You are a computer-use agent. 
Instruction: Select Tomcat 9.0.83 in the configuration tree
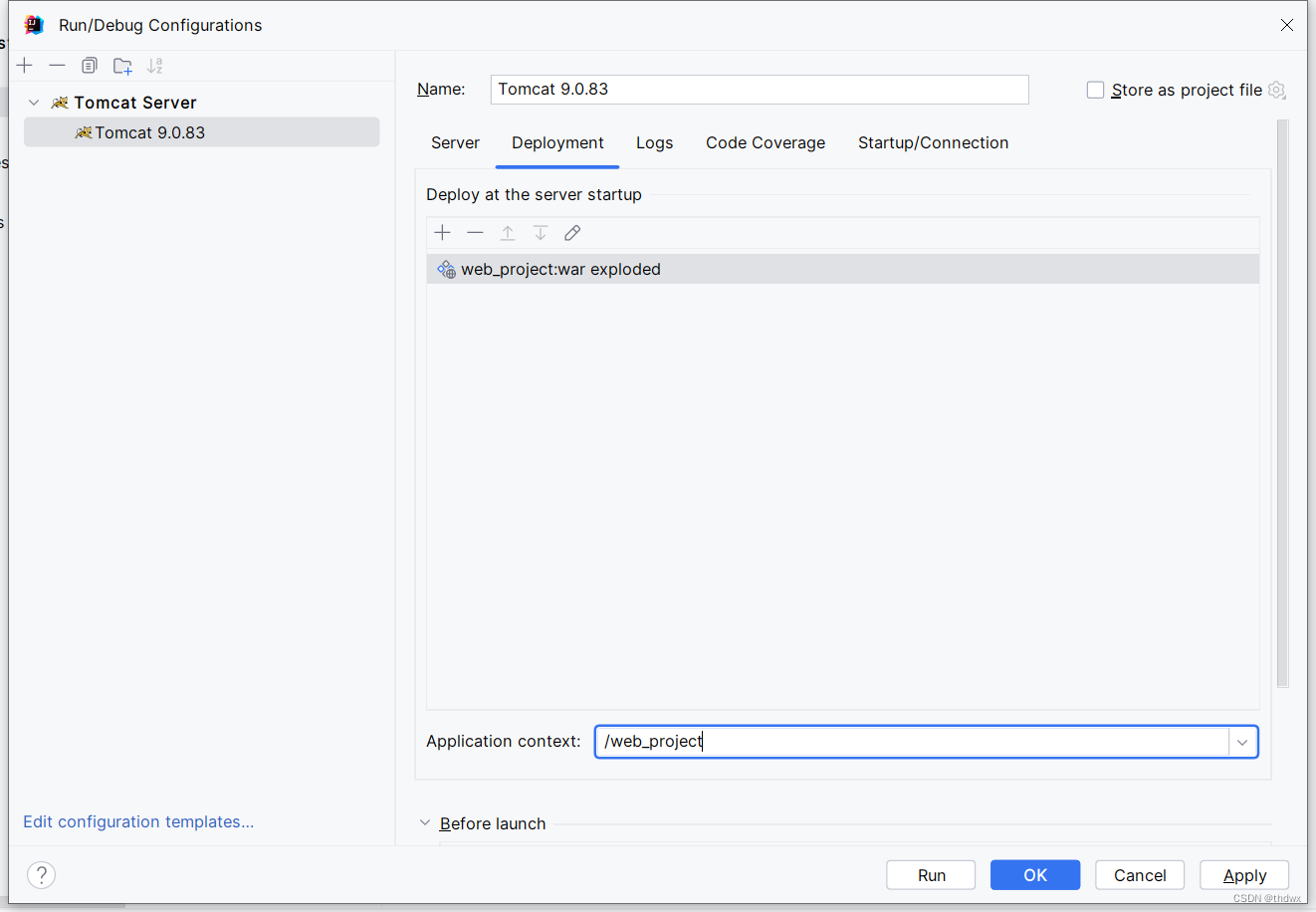pos(201,132)
